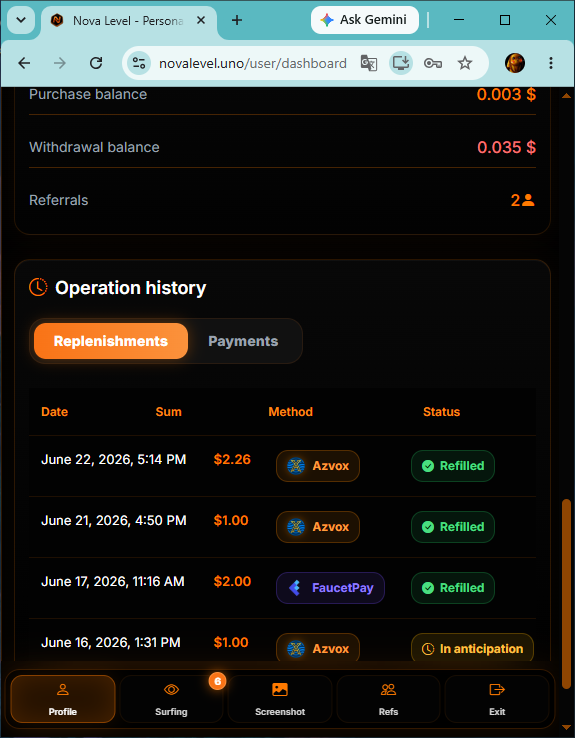Click Refilled status for June 17 row

[453, 588]
